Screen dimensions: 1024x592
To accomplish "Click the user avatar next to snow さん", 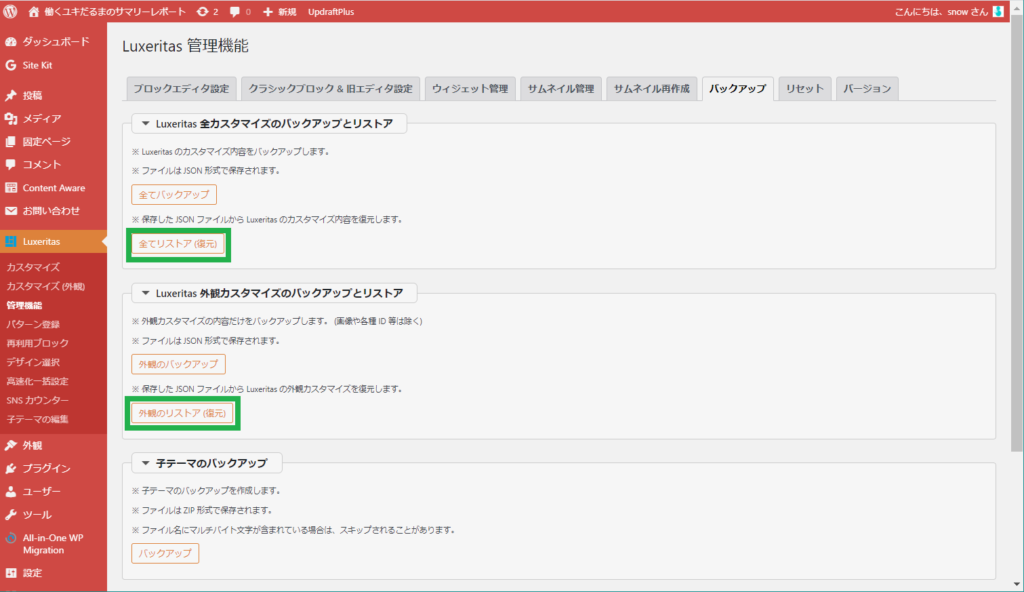I will point(998,12).
